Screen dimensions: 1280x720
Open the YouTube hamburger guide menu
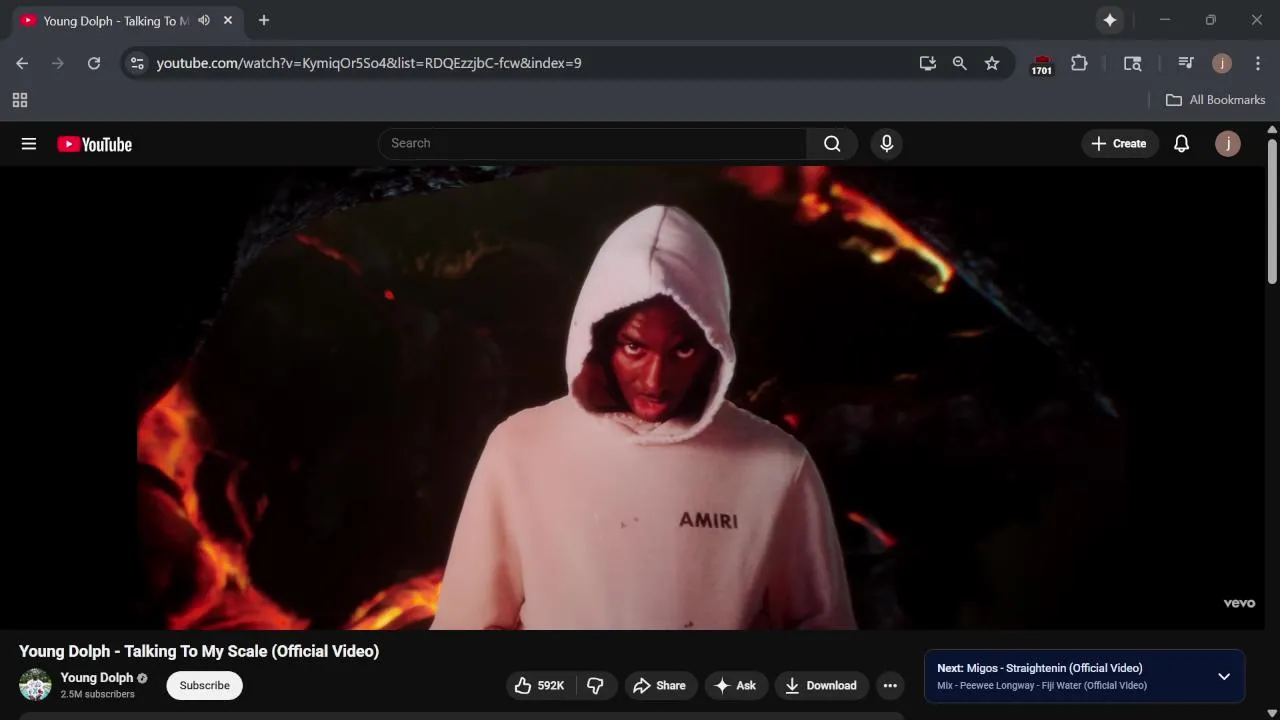[29, 144]
